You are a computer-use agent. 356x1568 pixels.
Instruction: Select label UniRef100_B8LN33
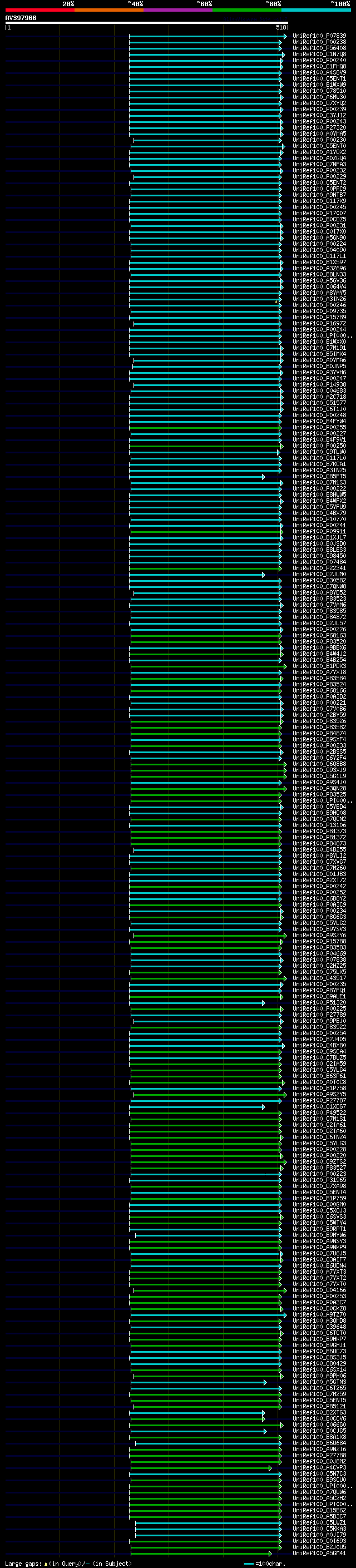point(319,275)
